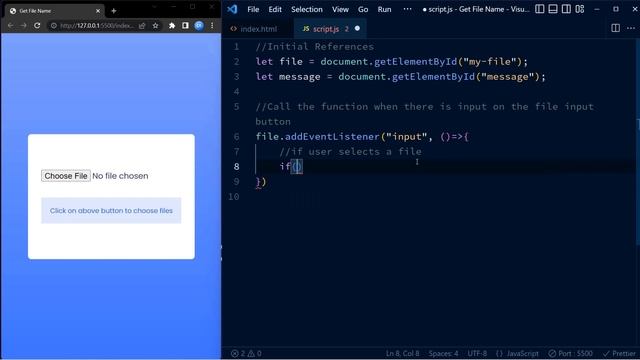This screenshot has width=640, height=360.
Task: Open the customize layout icon
Action: click(580, 9)
